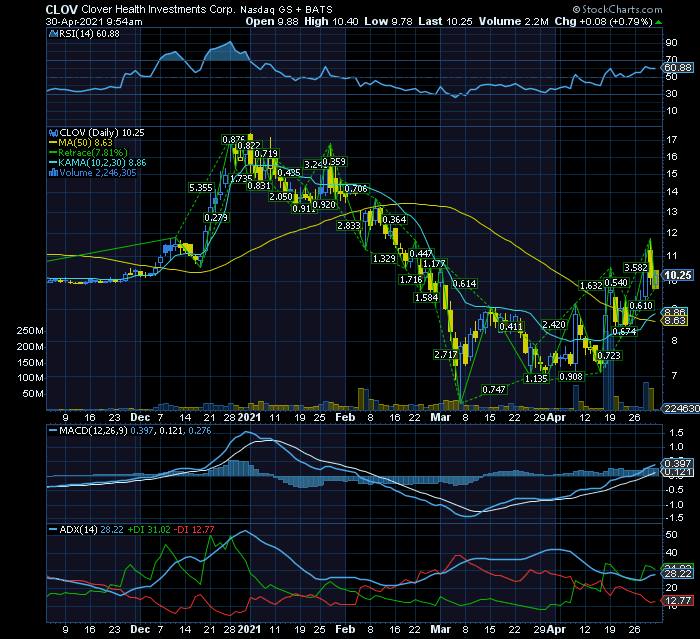Click the CLOV (Daily) 10.25 legend entry
Screen dimensions: 700x639
click(x=102, y=133)
